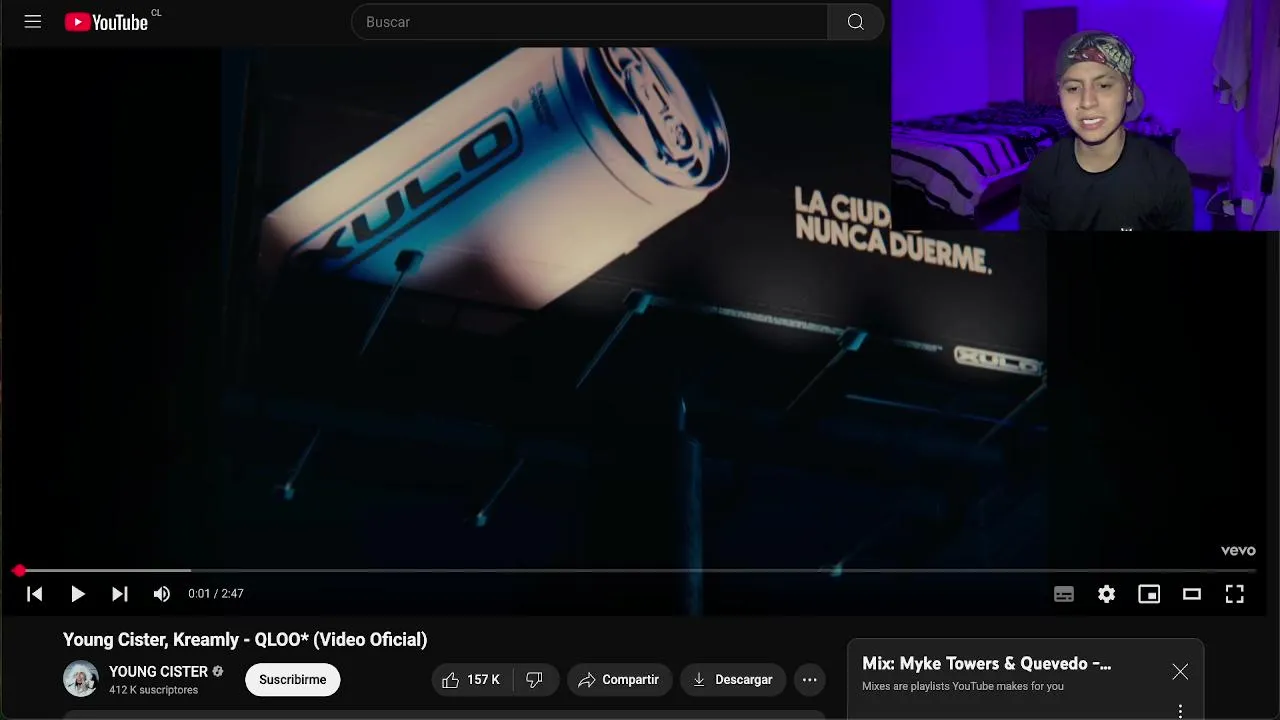
Task: Close the Mix playlist panel
Action: (1180, 672)
